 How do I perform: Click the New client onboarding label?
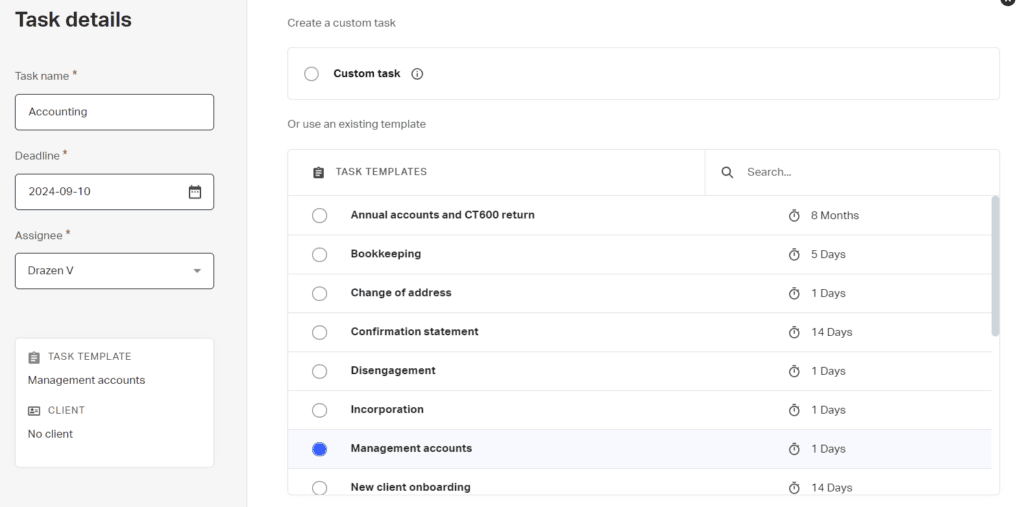pyautogui.click(x=410, y=487)
